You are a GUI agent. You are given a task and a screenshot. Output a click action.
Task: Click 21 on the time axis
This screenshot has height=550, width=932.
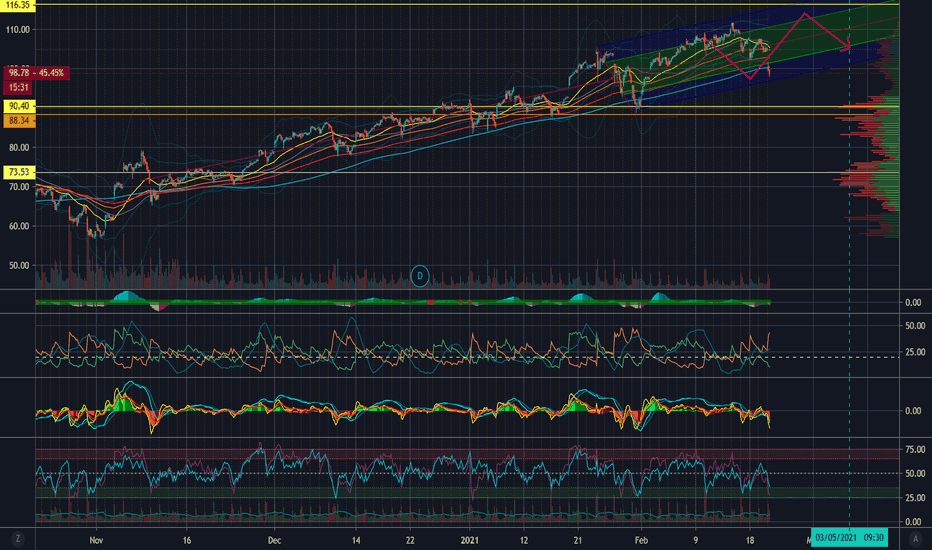[578, 540]
